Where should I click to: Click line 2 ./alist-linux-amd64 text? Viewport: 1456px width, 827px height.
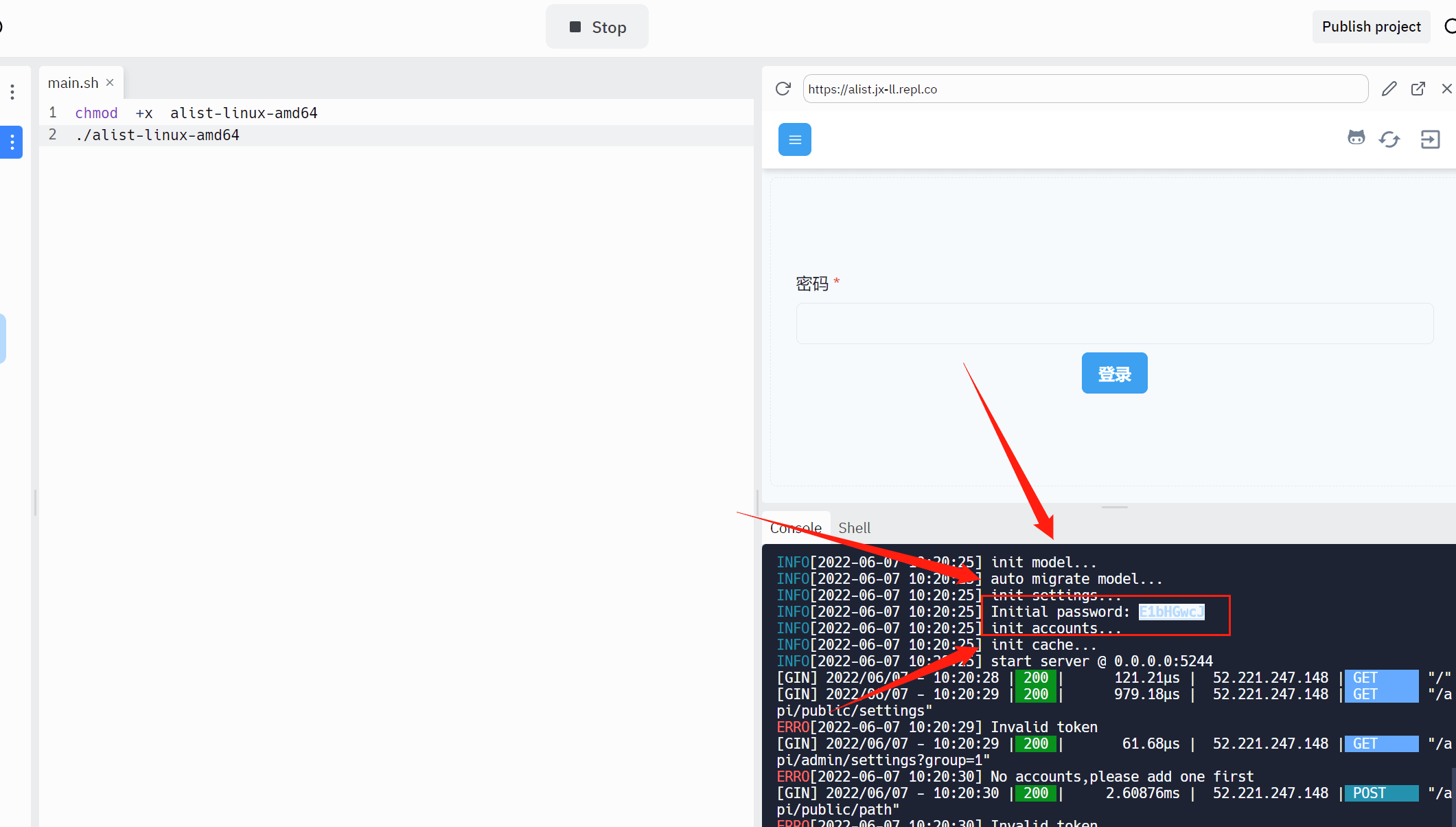[x=157, y=135]
